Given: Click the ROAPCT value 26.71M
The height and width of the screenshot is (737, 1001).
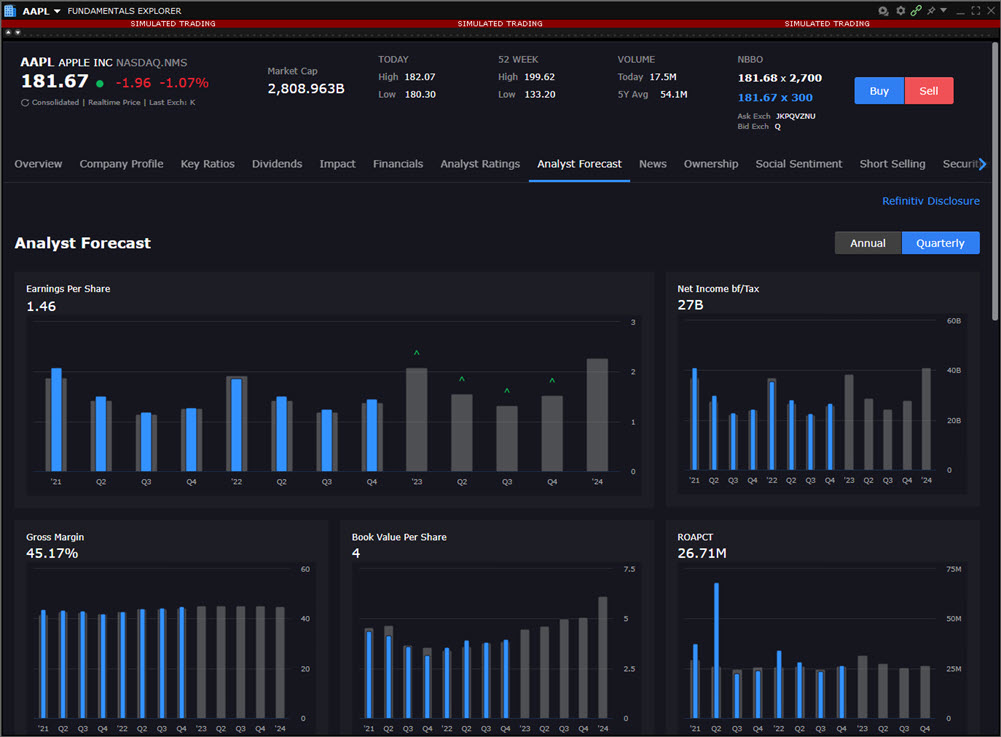Looking at the screenshot, I should click(702, 554).
